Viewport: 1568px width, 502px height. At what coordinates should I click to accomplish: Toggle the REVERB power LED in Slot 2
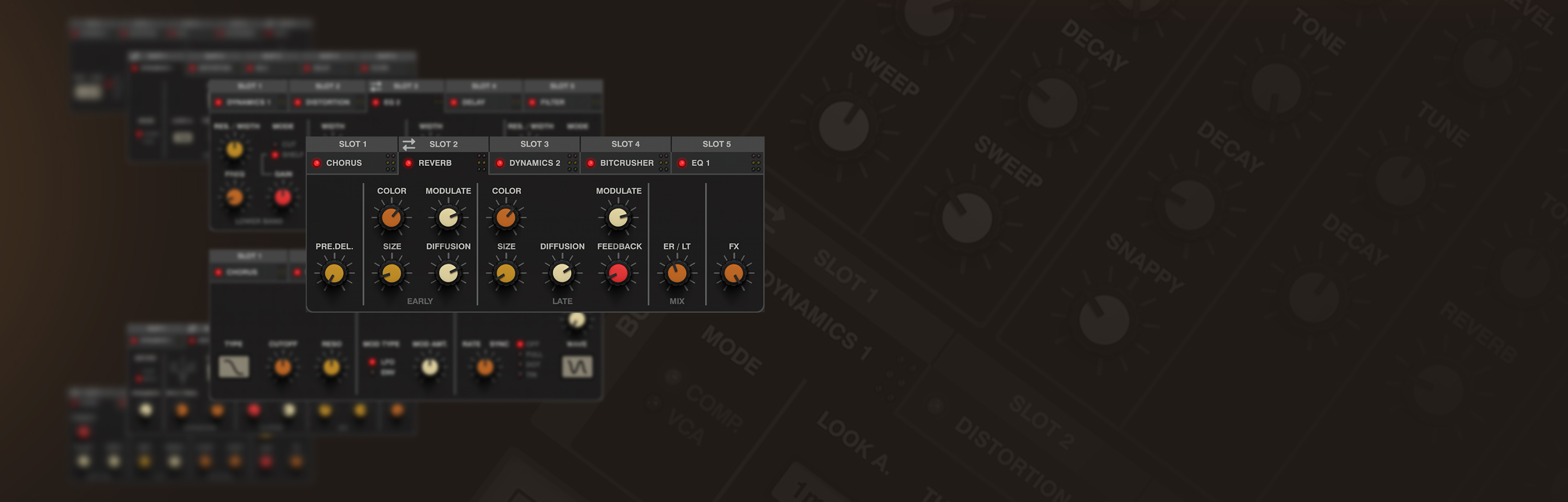[x=408, y=163]
